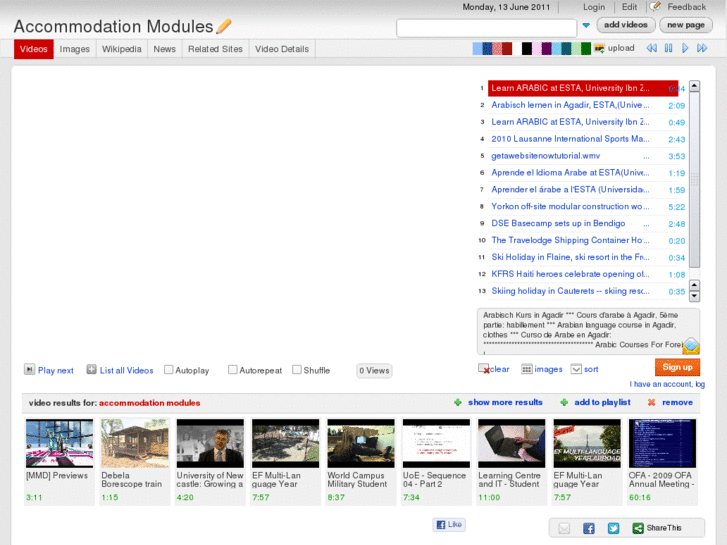Click the add videos button

pos(625,25)
